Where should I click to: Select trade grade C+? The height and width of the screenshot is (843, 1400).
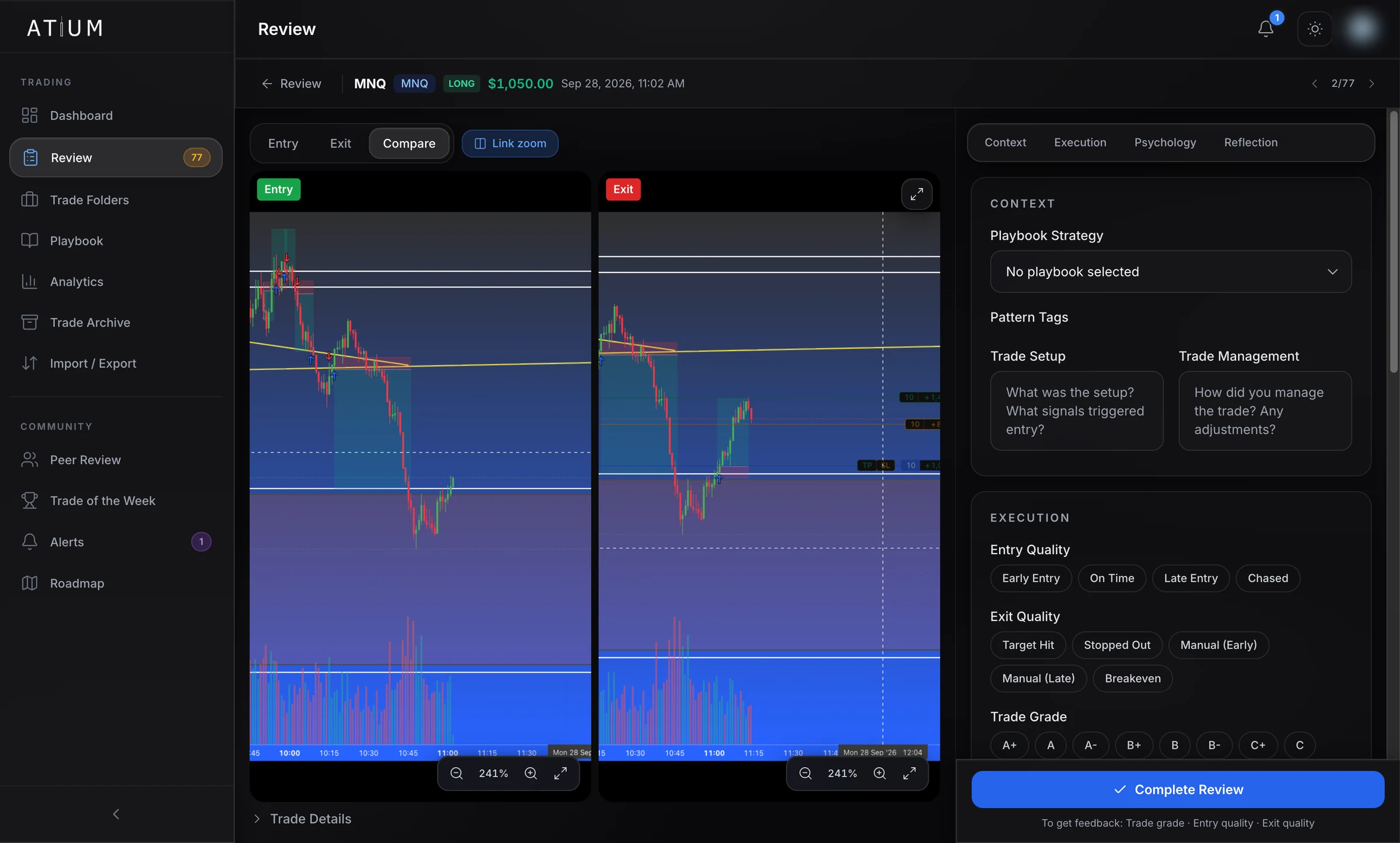coord(1258,746)
